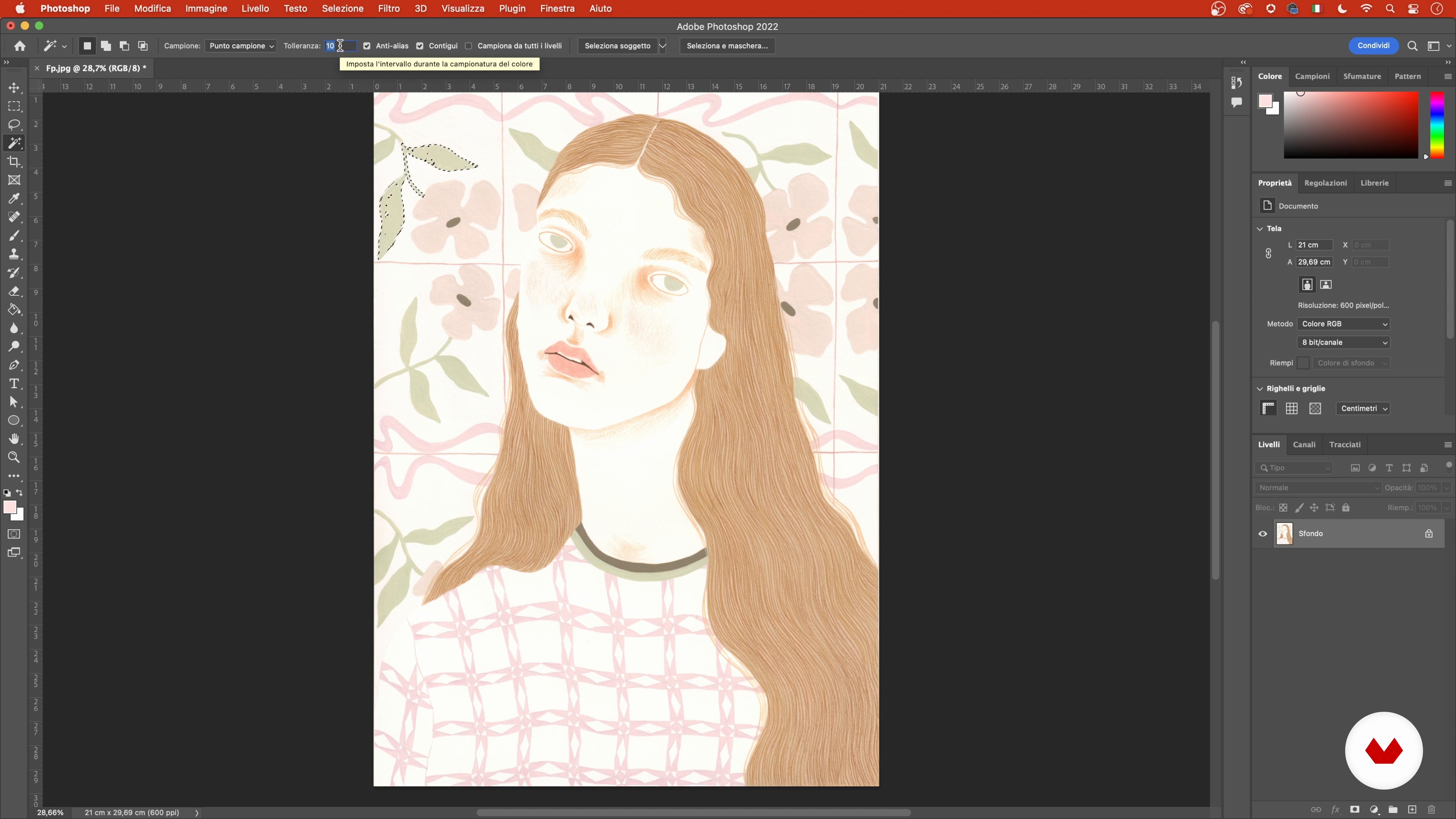Switch to the Campioni tab

click(1312, 76)
